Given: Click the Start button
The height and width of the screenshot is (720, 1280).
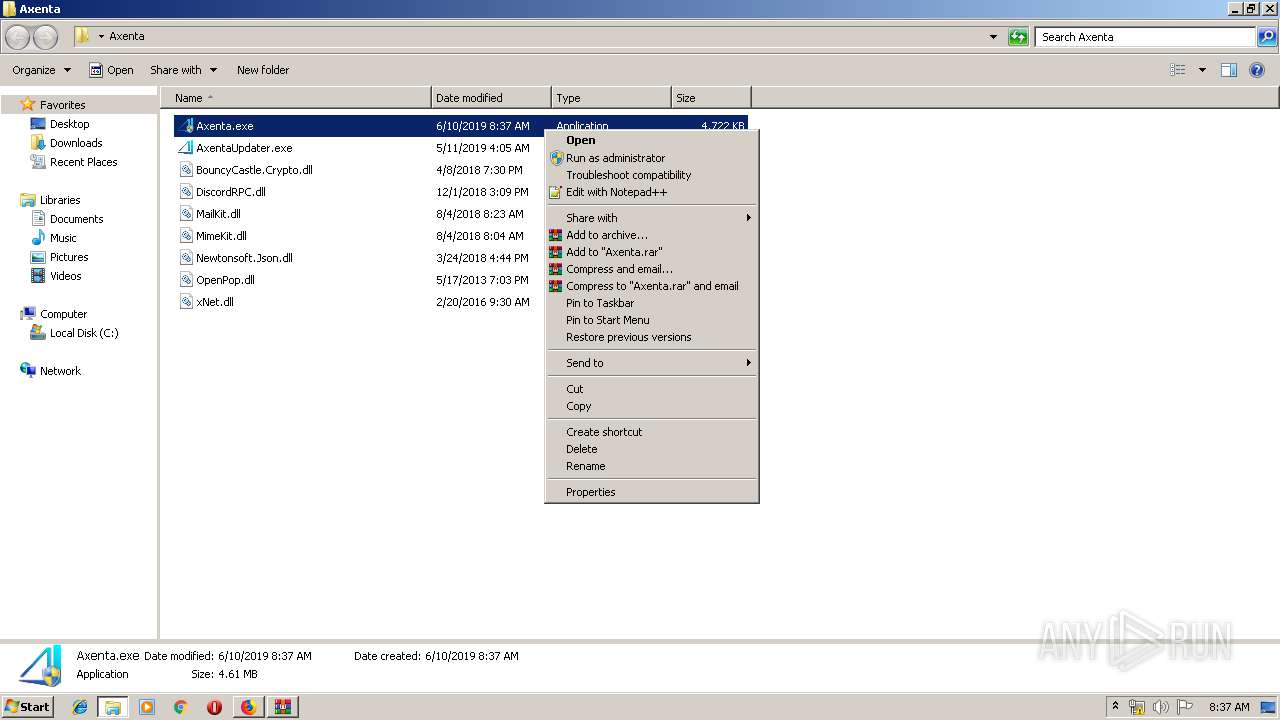Looking at the screenshot, I should click(28, 707).
